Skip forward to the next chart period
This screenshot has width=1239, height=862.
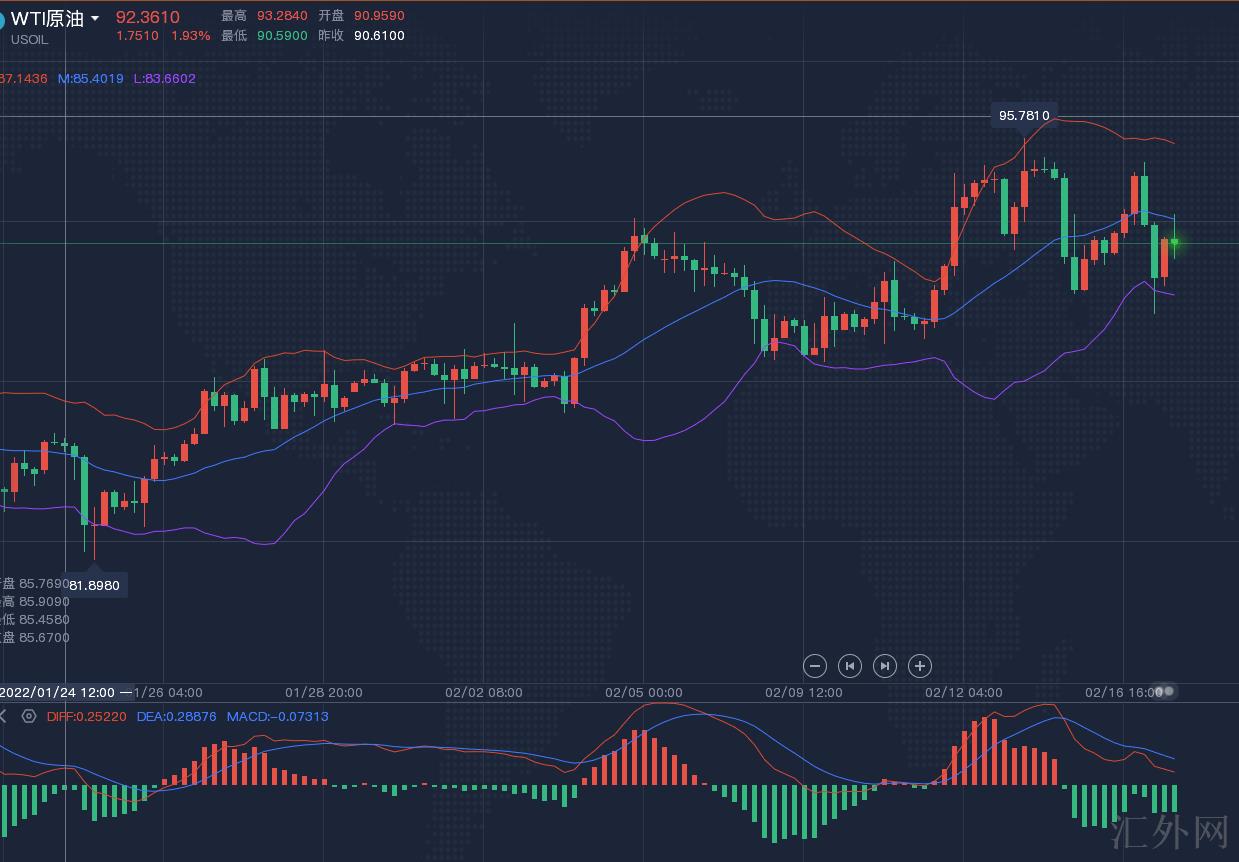(x=885, y=666)
